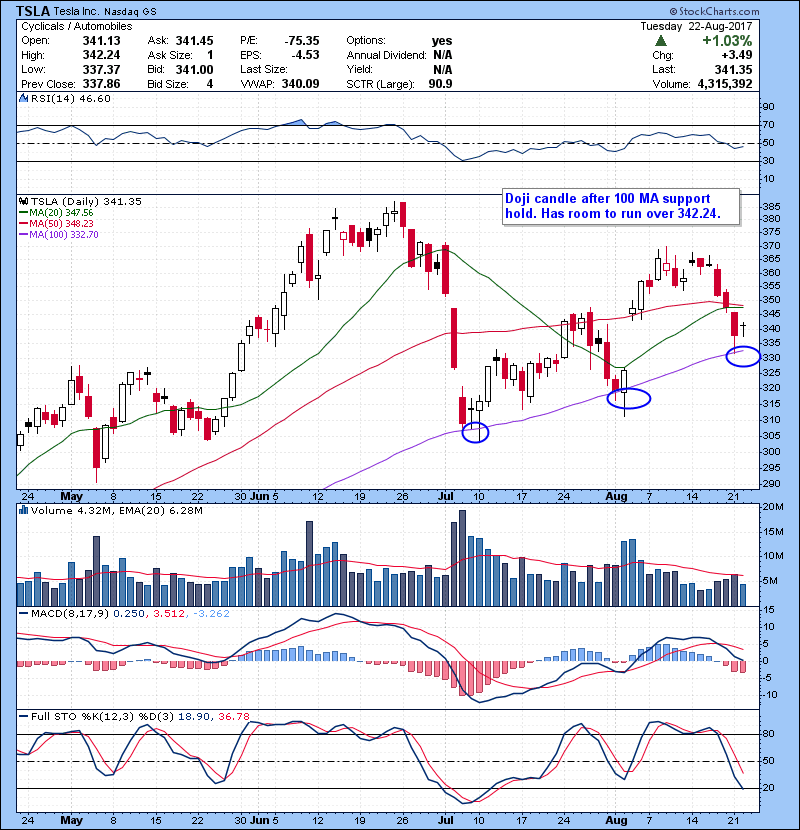Click the VWAP value 340.09
Screen dimensions: 800x830
(300, 84)
